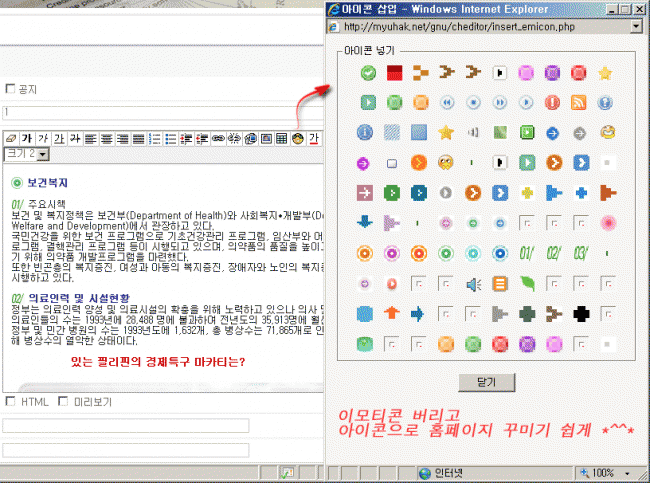Enable the HTML checkbox

coord(11,402)
